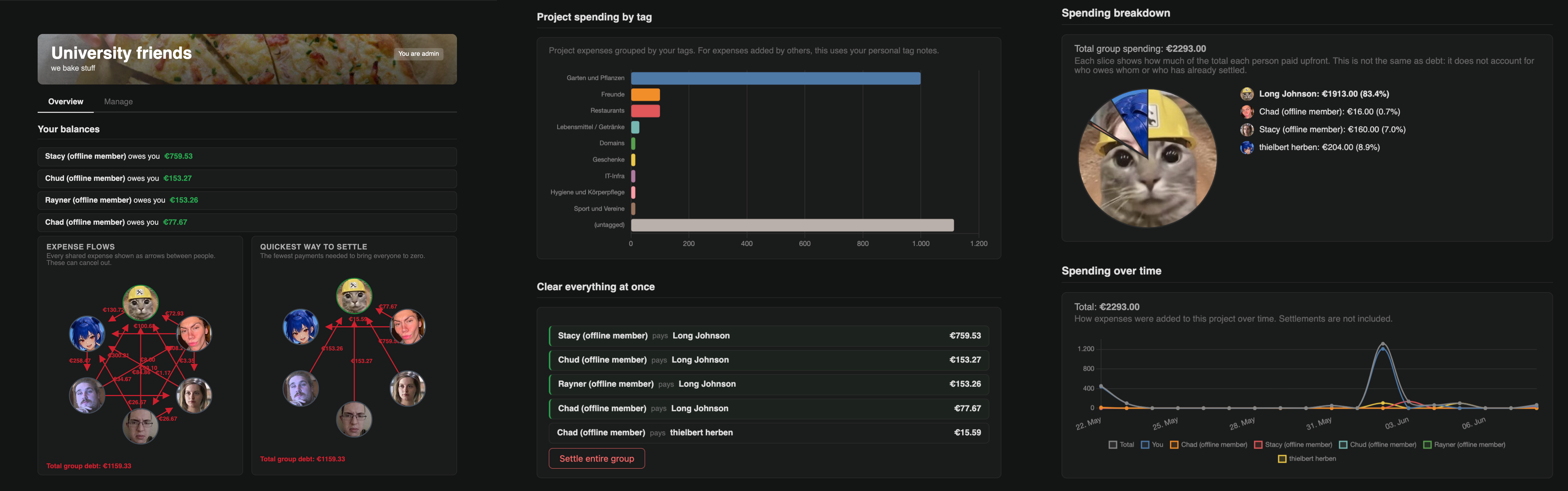
Task: Click the You are admin badge
Action: coord(418,53)
